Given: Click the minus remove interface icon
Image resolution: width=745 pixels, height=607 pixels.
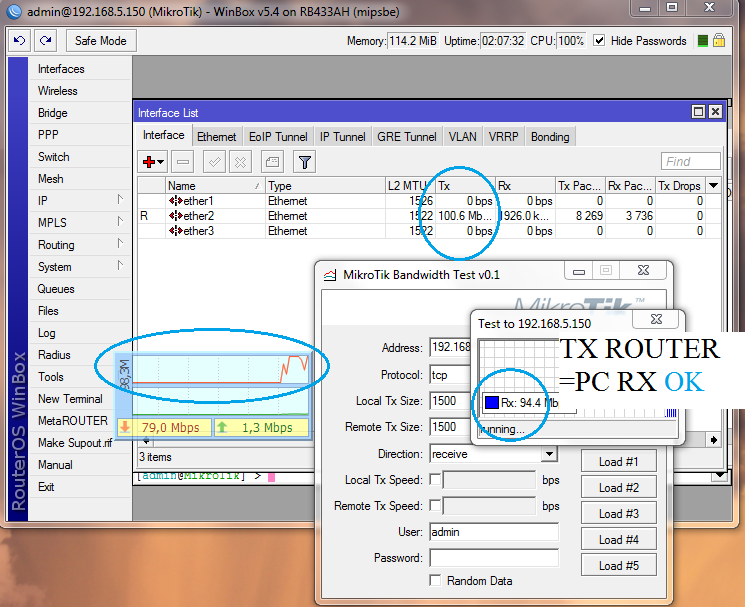Looking at the screenshot, I should (182, 162).
